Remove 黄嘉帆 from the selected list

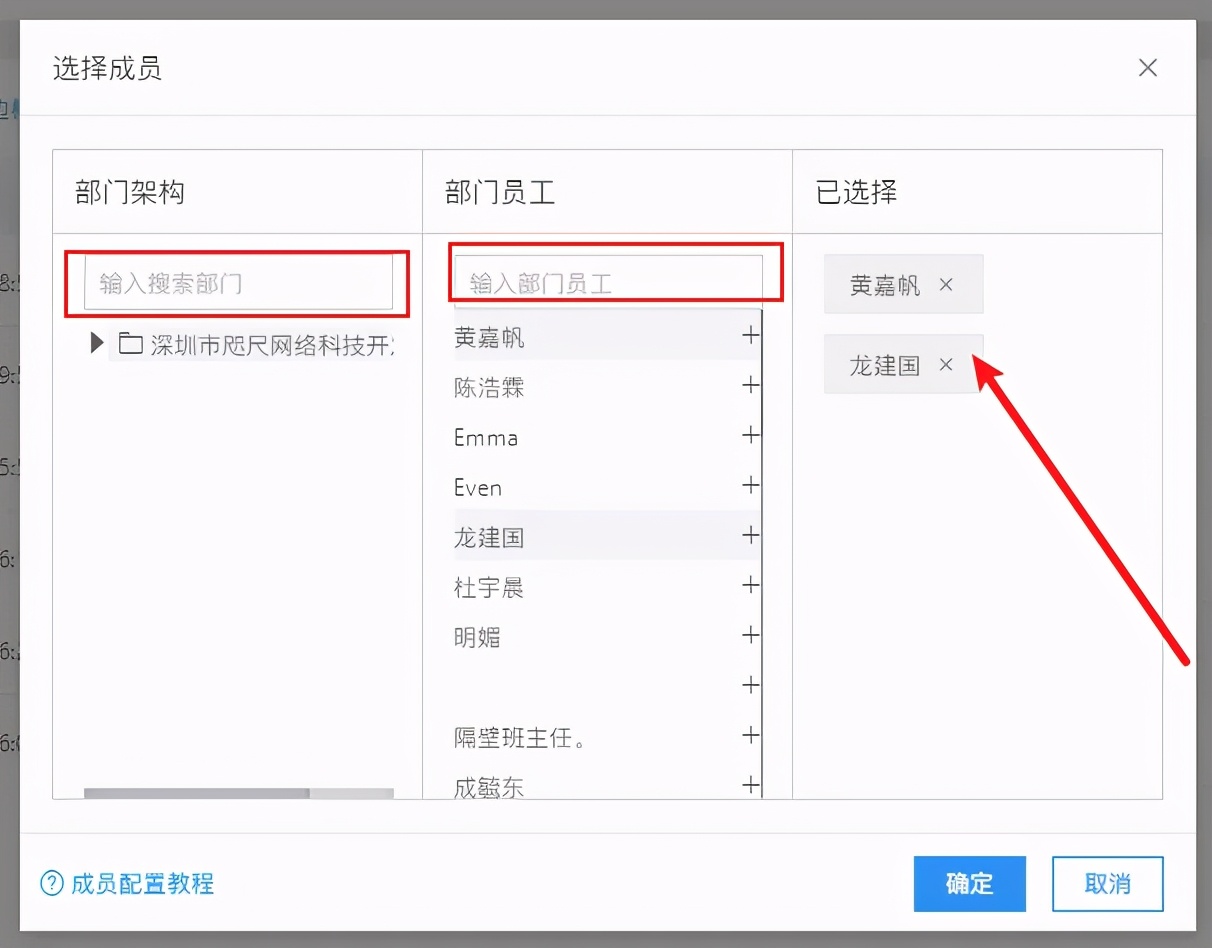[x=945, y=284]
